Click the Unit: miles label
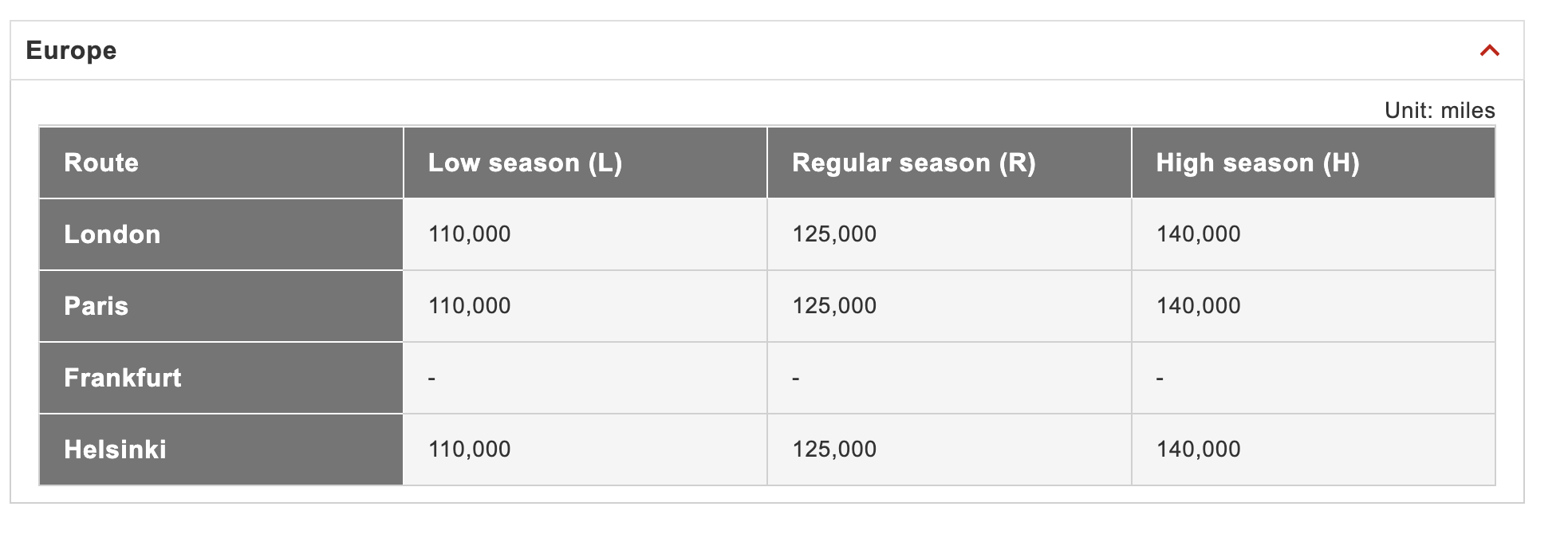This screenshot has width=1568, height=534. pyautogui.click(x=1439, y=110)
